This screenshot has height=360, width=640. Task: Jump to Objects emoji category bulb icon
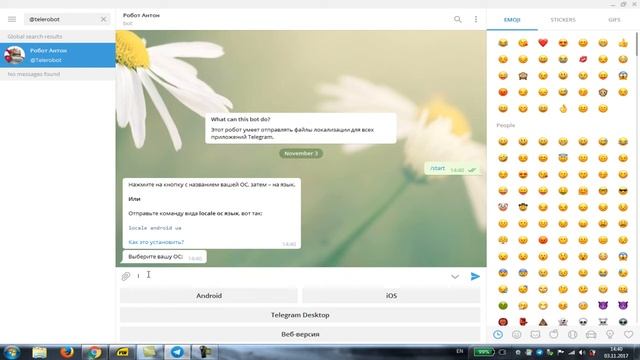tap(610, 335)
